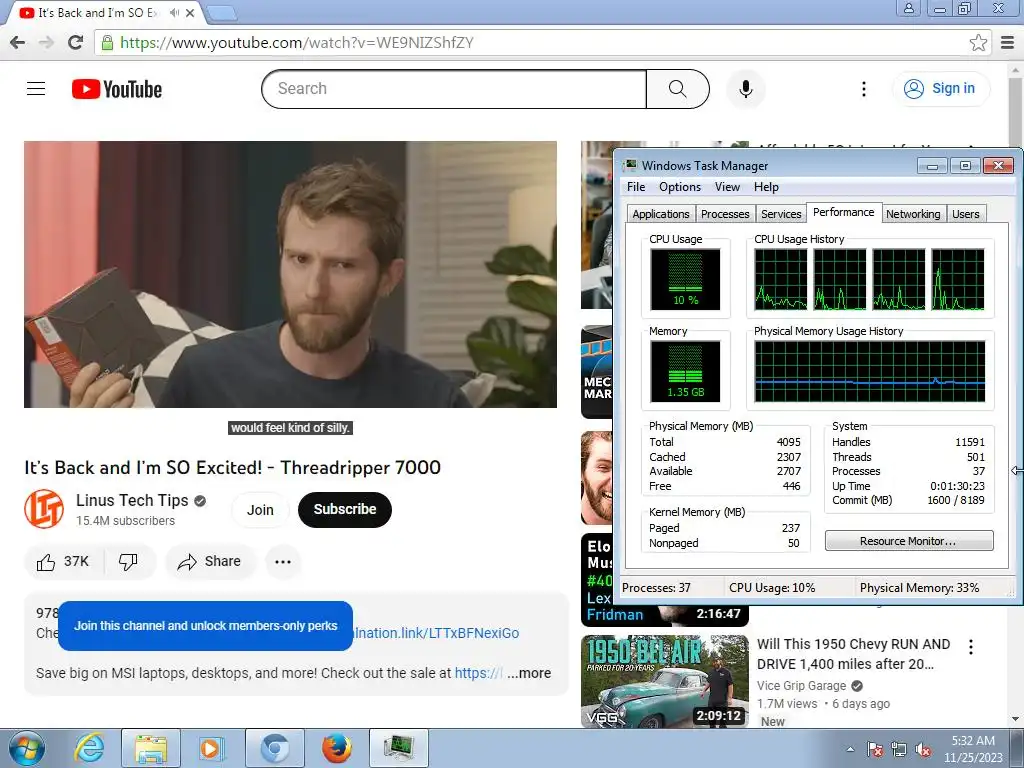Open the YouTube guide hamburger menu
Viewport: 1024px width, 768px height.
[x=36, y=88]
